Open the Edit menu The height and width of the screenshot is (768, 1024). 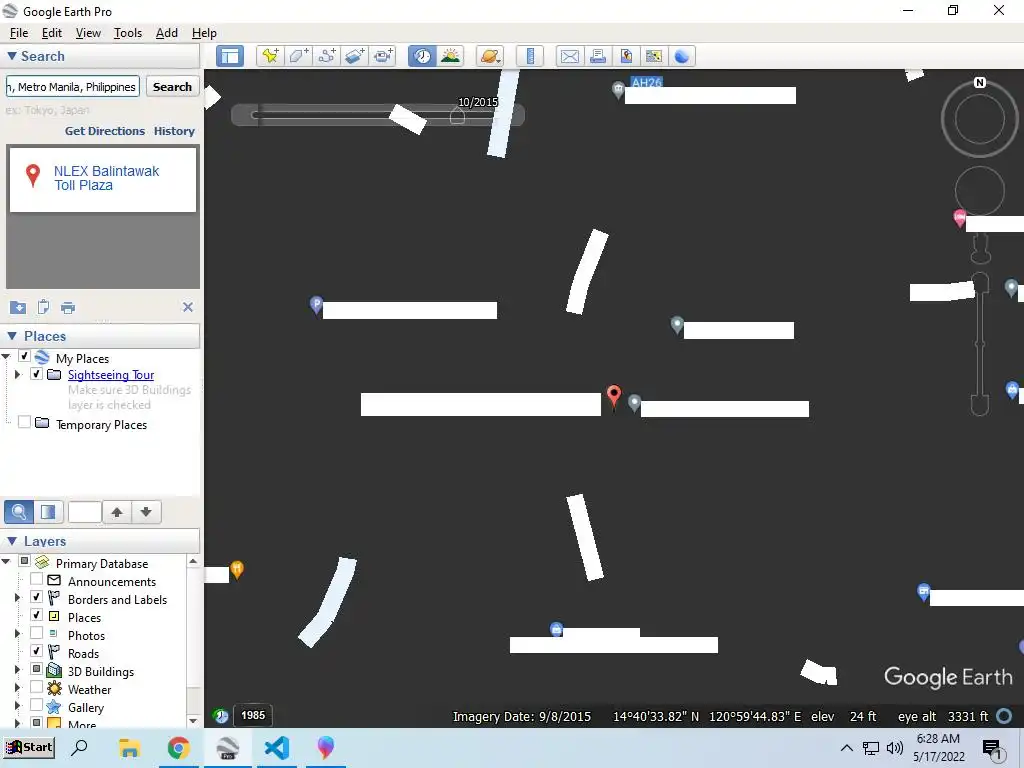click(52, 33)
